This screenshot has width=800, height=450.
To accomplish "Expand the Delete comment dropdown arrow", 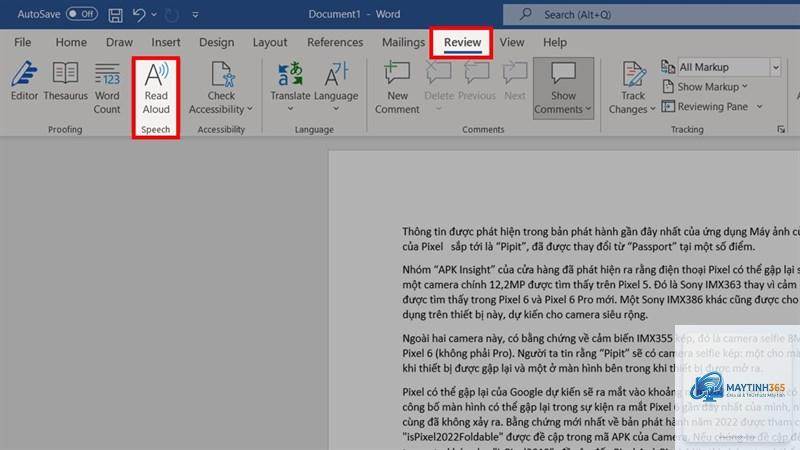I will (438, 108).
